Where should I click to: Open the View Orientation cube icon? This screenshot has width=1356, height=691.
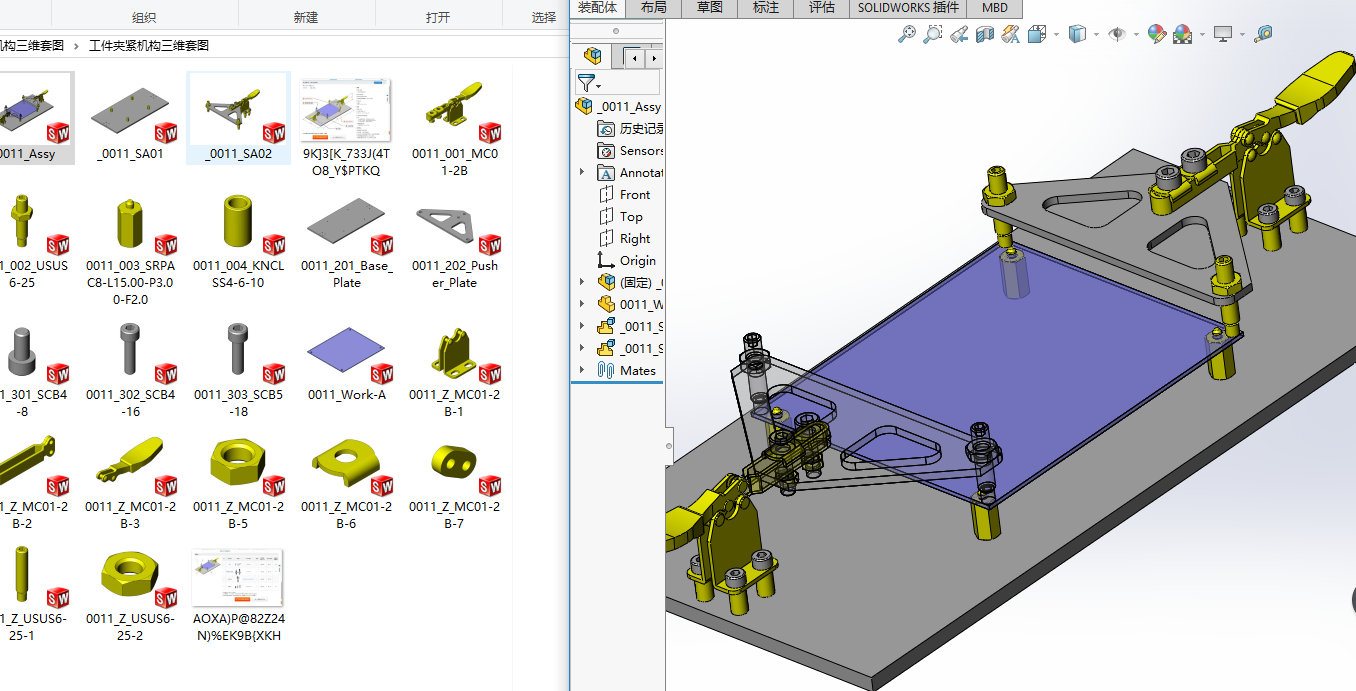1037,34
